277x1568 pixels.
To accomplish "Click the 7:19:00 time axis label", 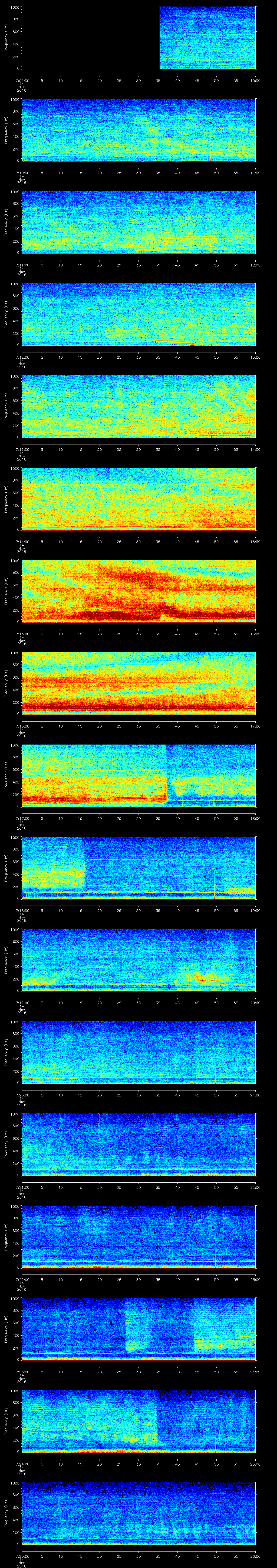I will (22, 1003).
